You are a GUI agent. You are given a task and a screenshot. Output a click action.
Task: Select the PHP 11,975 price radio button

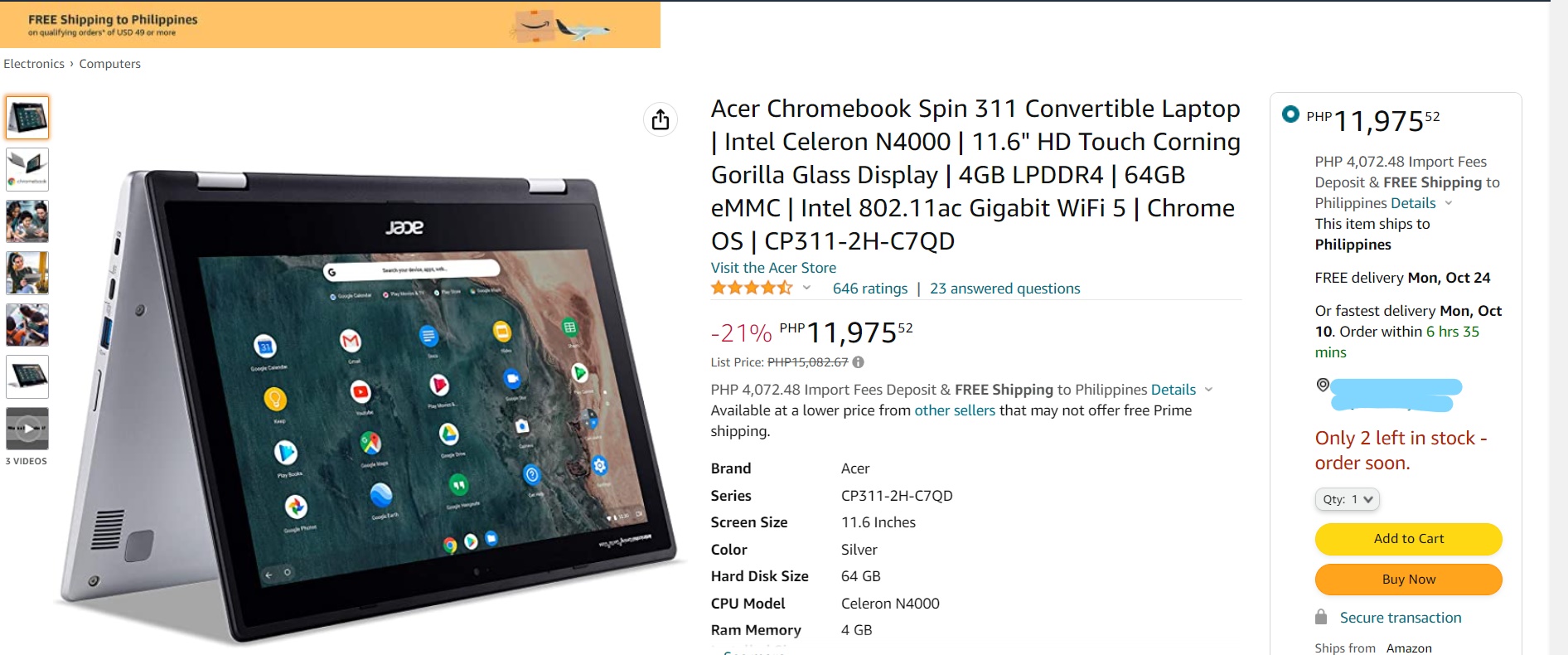point(1290,114)
